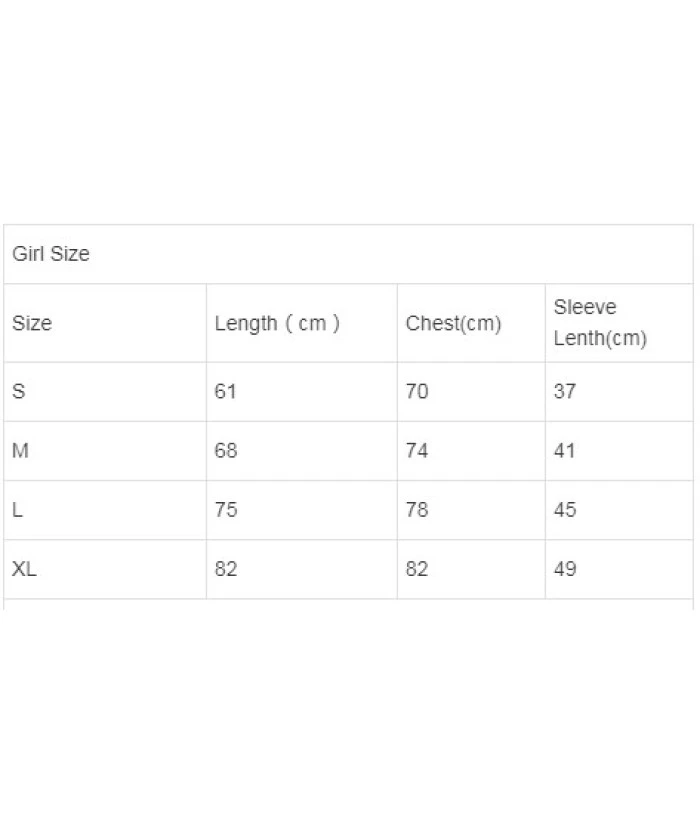Viewport: 700px width, 823px height.
Task: Click the Length (cm) column header
Action: click(x=277, y=323)
